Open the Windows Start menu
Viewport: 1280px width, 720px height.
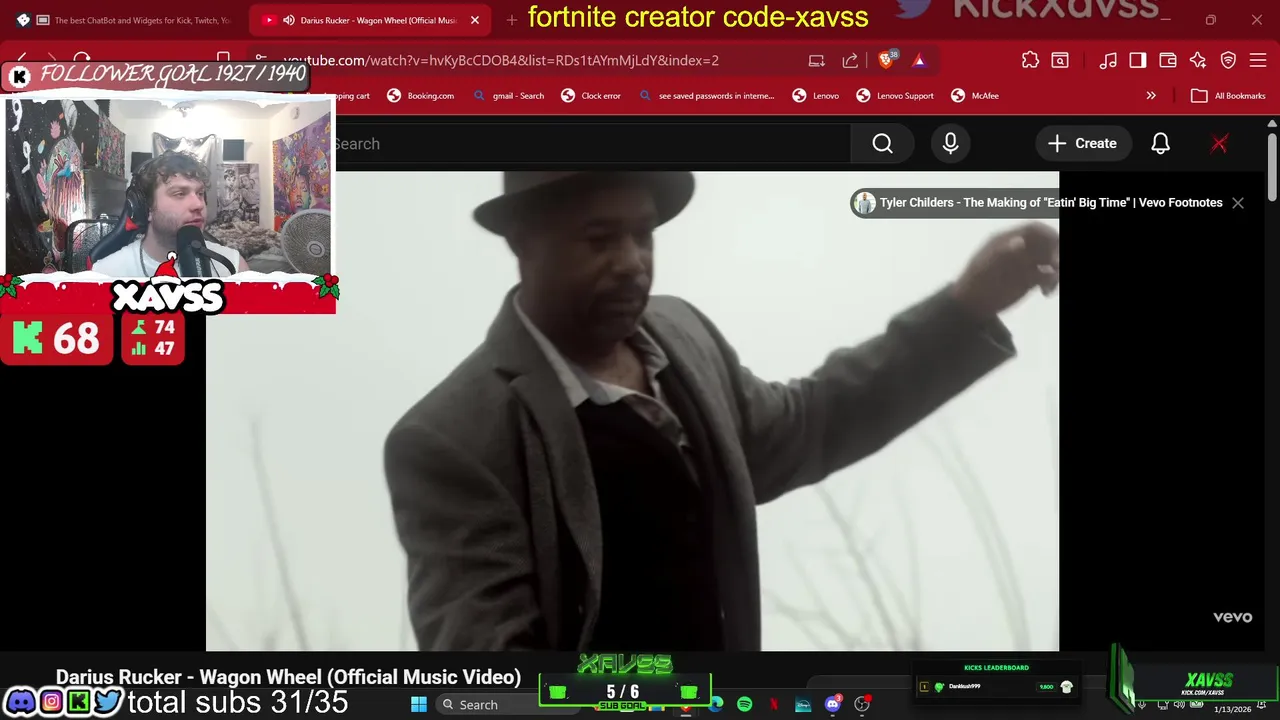pyautogui.click(x=419, y=705)
